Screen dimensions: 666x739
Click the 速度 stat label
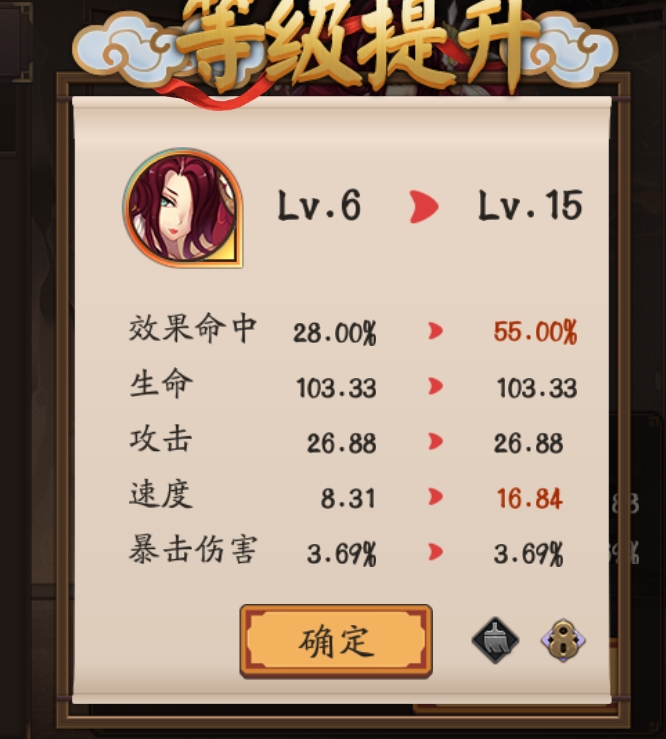(x=161, y=494)
